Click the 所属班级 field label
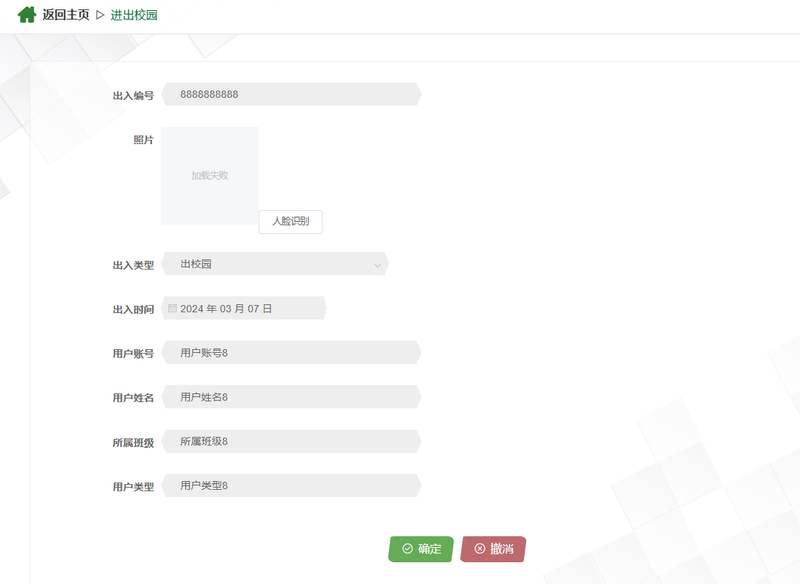 (133, 443)
